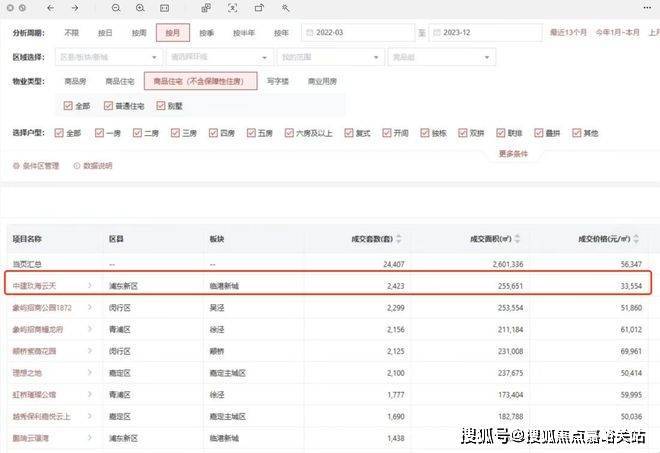Click the zoom in magnifier icon
Screen dimensions: 660x453
tap(139, 8)
